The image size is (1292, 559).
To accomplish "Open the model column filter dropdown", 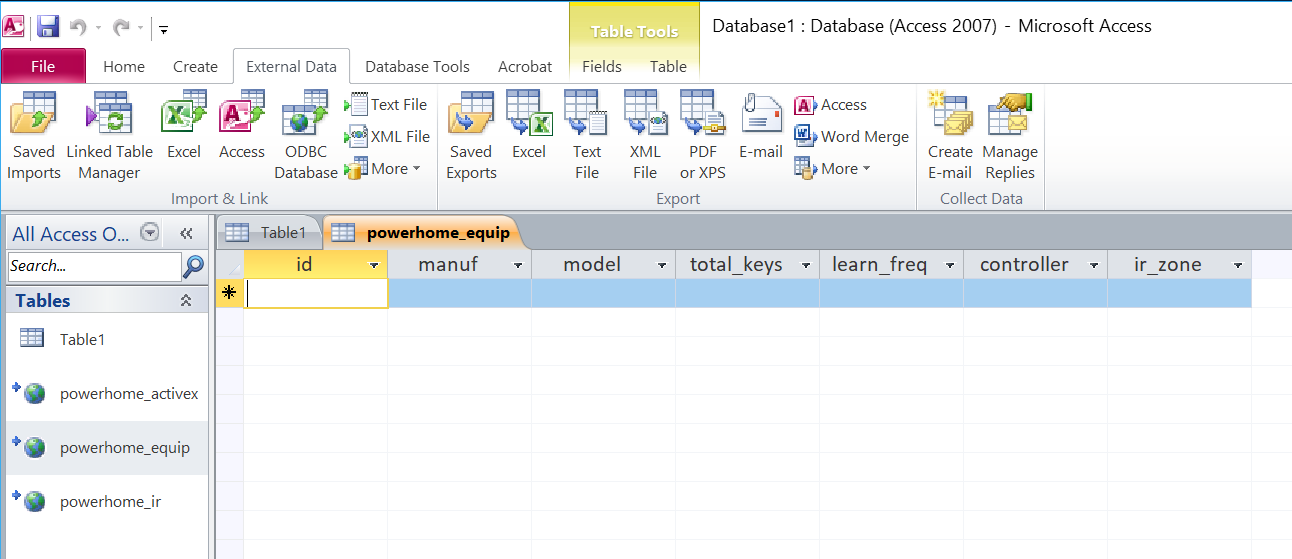I will tap(663, 265).
